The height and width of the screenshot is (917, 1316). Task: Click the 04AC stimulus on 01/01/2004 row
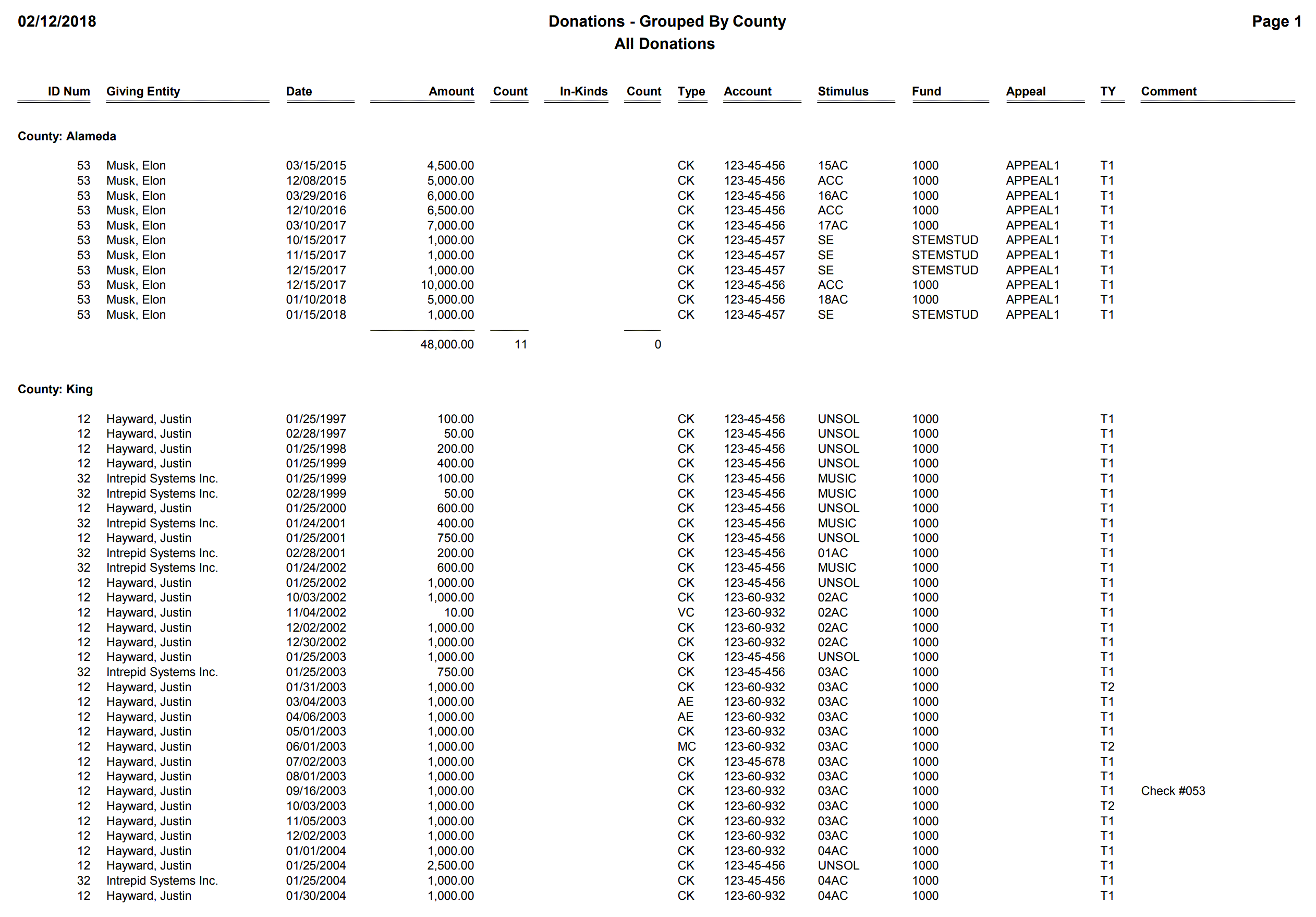tap(833, 851)
